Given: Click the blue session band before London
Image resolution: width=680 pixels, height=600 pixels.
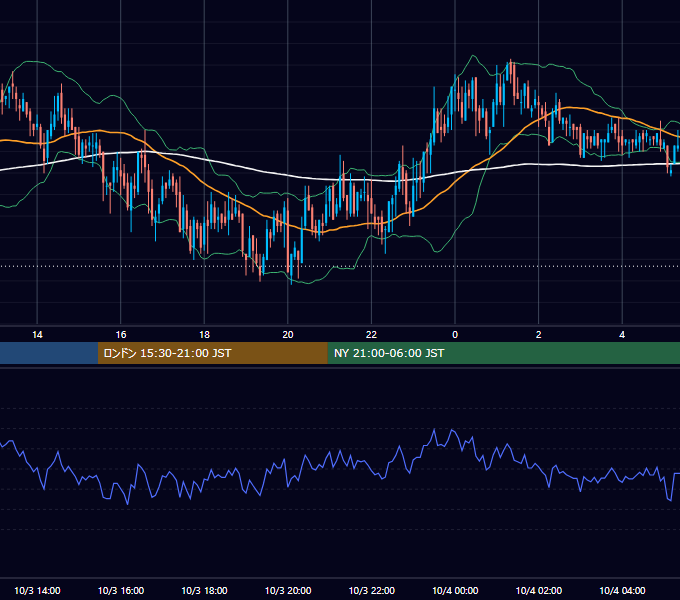Looking at the screenshot, I should (x=49, y=353).
